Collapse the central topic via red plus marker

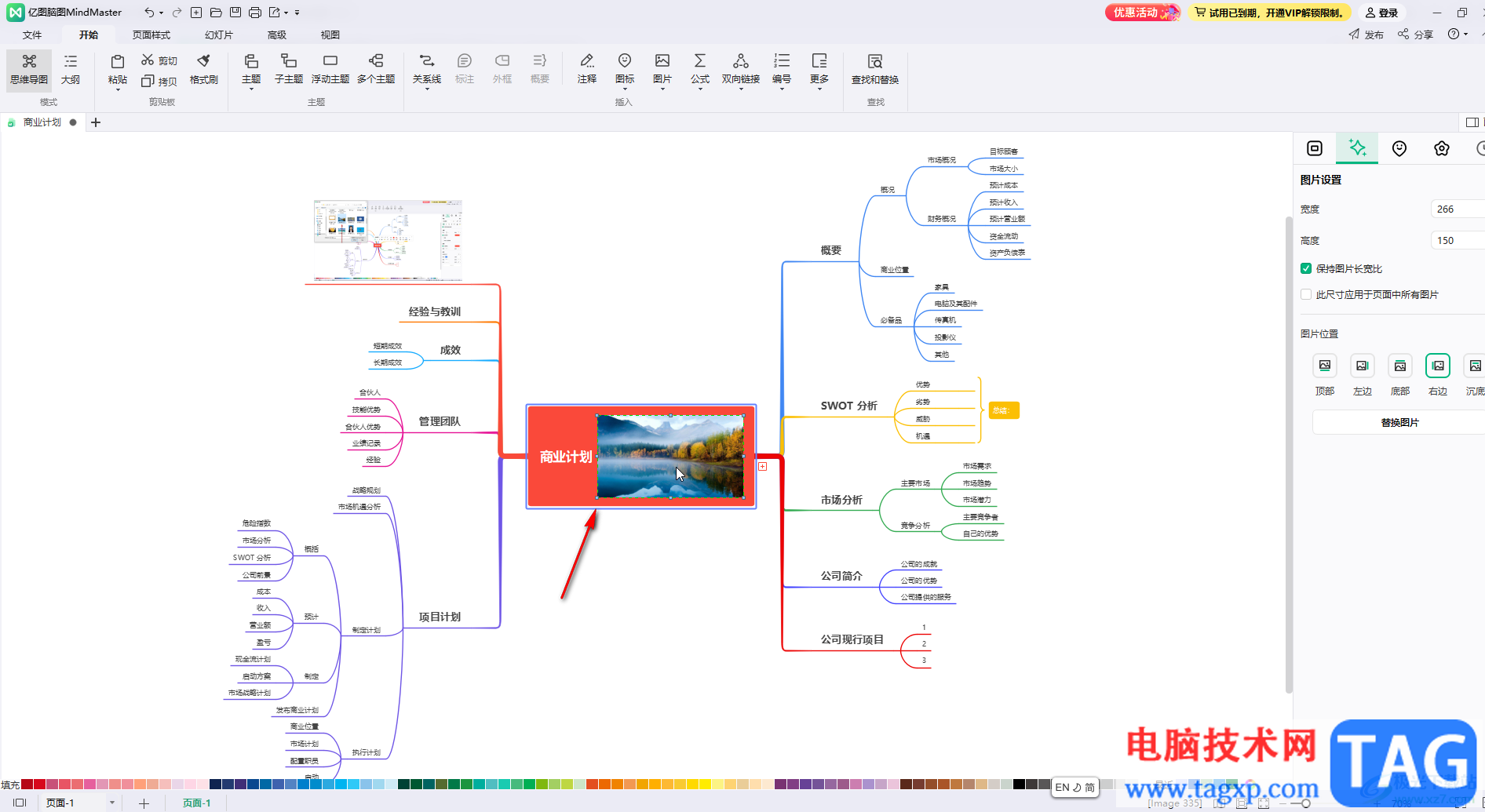click(762, 466)
